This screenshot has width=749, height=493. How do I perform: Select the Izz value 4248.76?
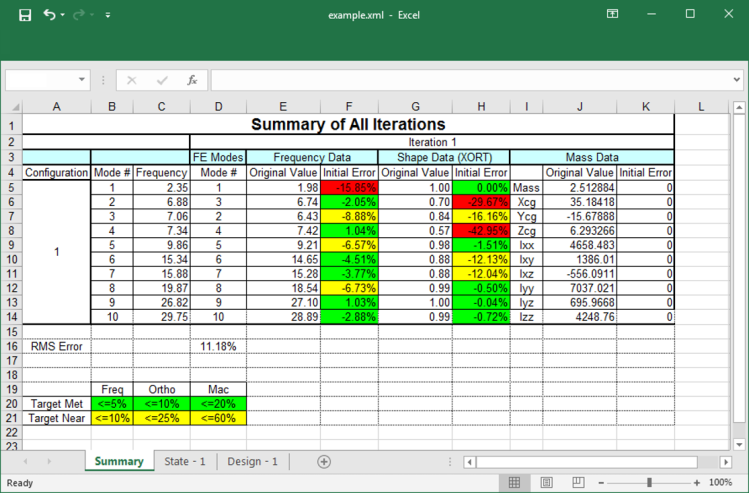pyautogui.click(x=579, y=317)
